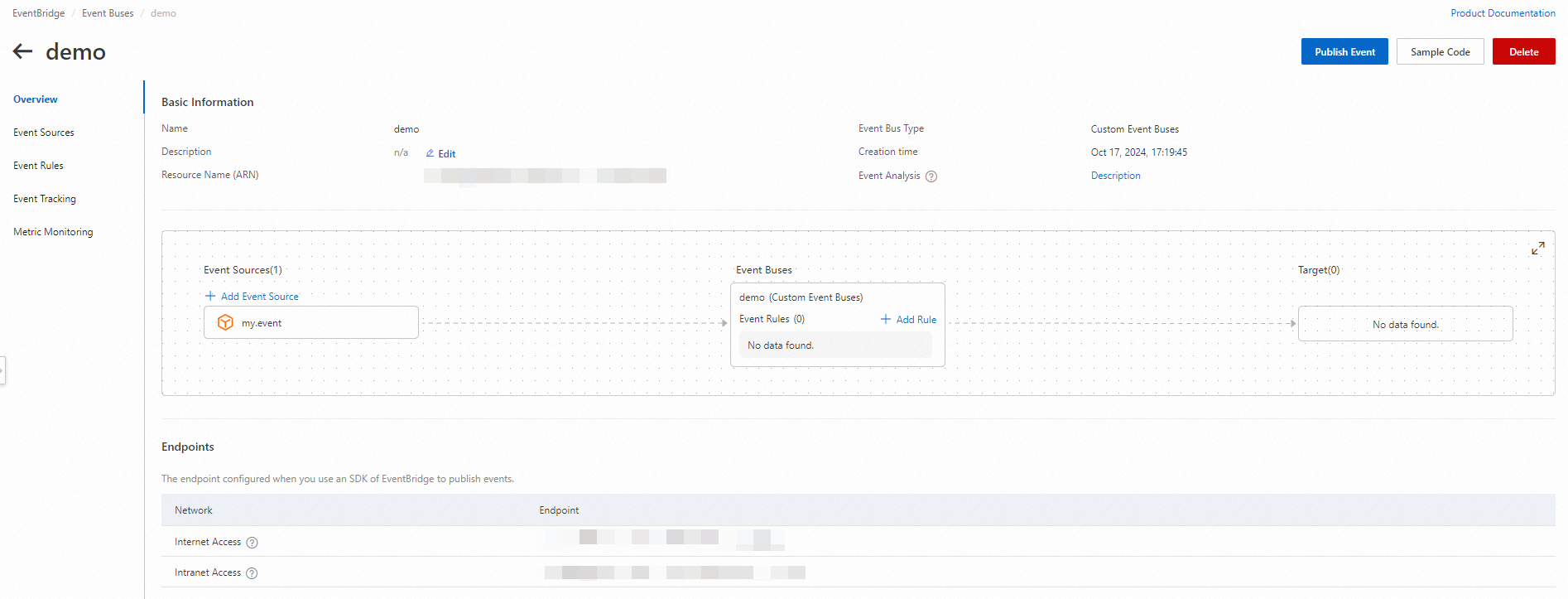Expand the collapsed left side panel handle
This screenshot has height=599, width=1568.
pyautogui.click(x=2, y=370)
